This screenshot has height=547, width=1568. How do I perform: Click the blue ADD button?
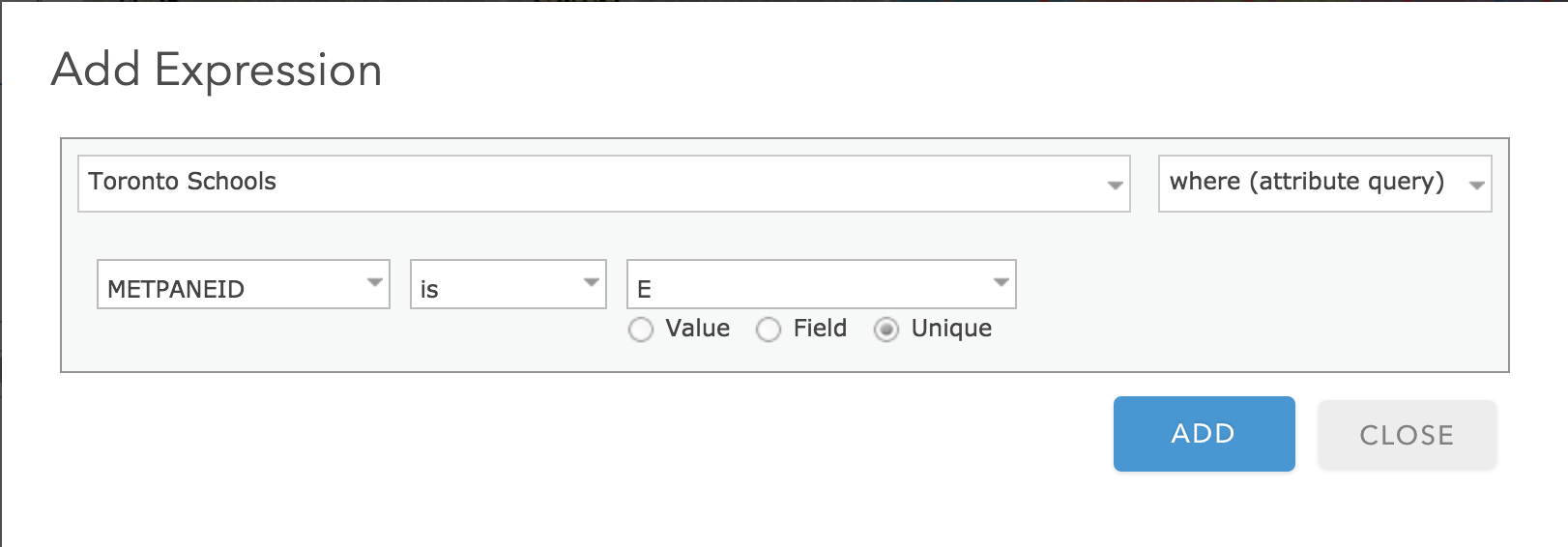(1205, 434)
